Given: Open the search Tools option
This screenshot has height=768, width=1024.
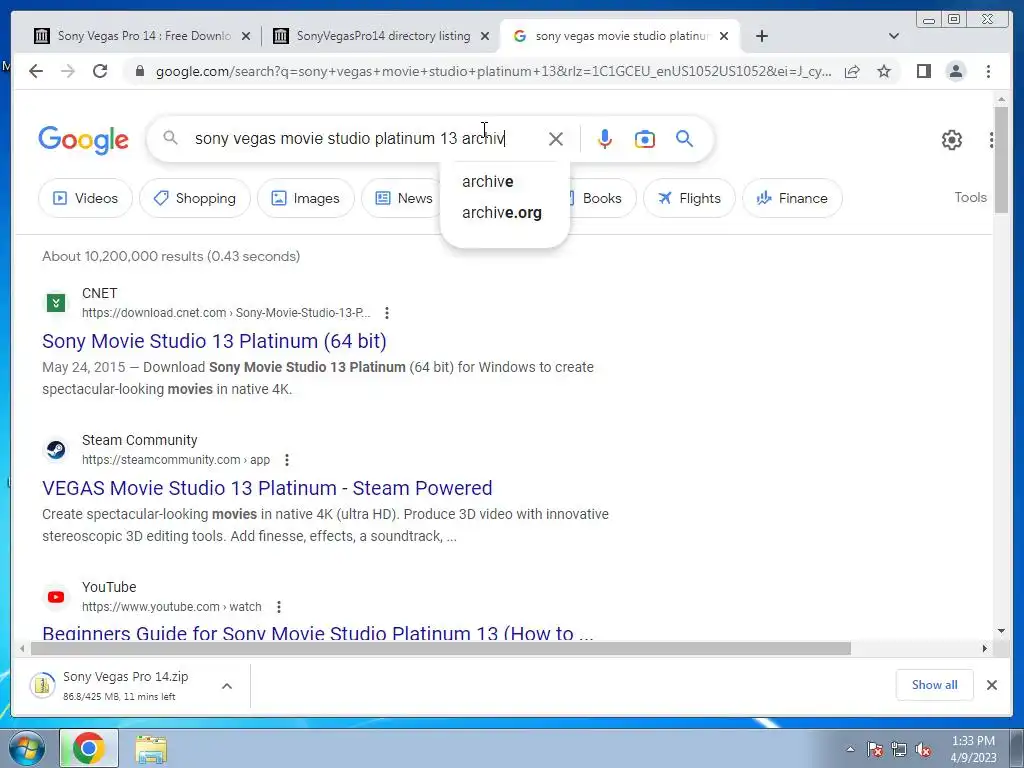Looking at the screenshot, I should pyautogui.click(x=970, y=197).
